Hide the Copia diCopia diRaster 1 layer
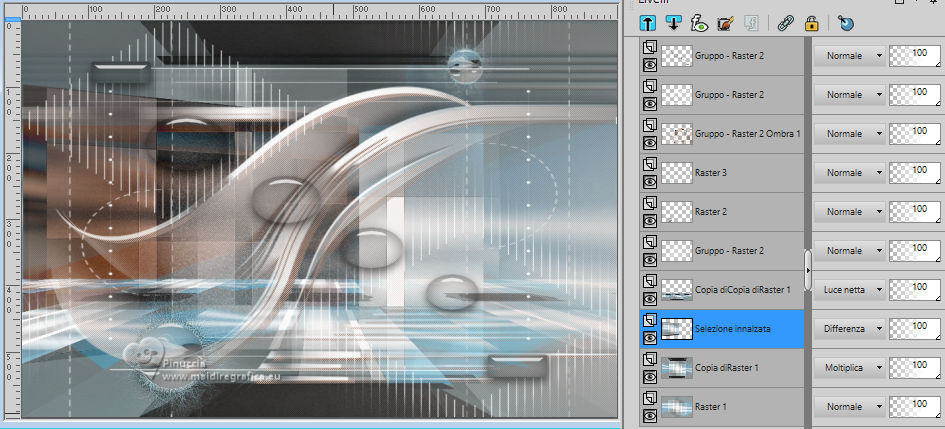 650,299
